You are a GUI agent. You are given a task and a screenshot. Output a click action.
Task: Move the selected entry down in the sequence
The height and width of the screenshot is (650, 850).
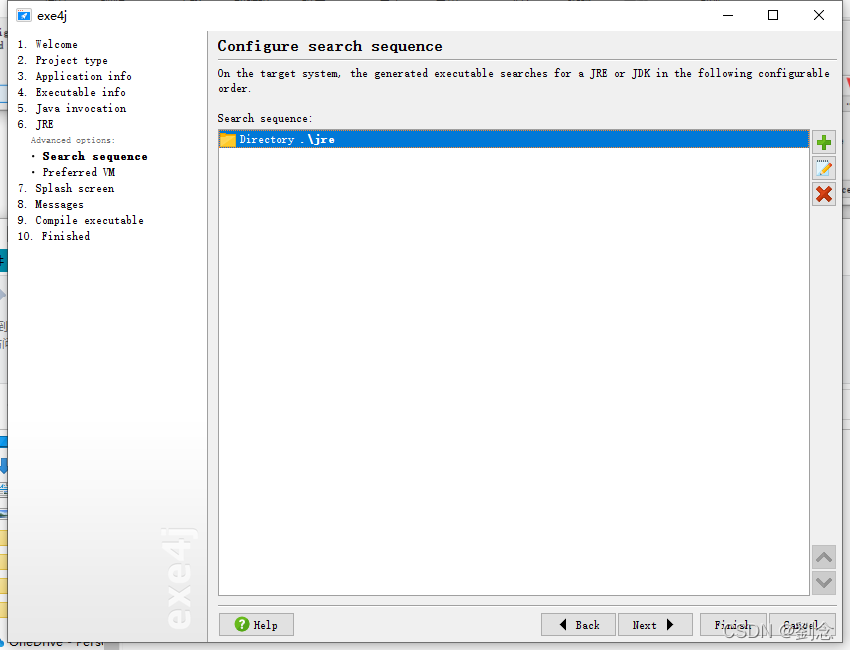coord(823,583)
